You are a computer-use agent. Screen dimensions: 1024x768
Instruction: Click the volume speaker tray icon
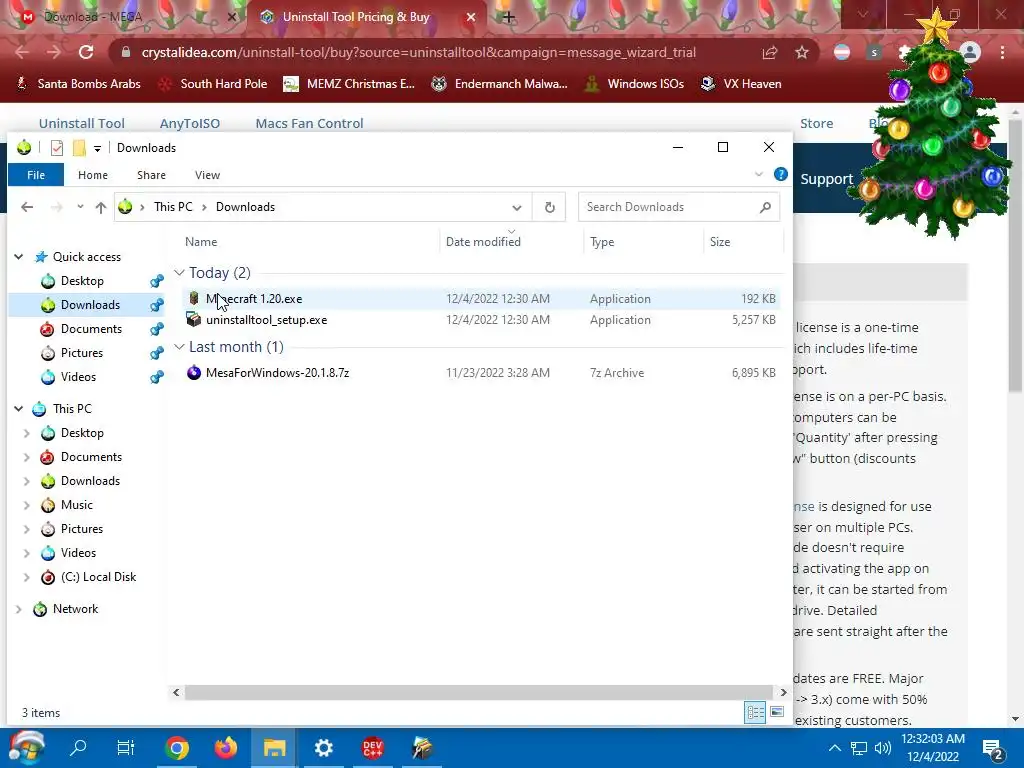pyautogui.click(x=882, y=748)
